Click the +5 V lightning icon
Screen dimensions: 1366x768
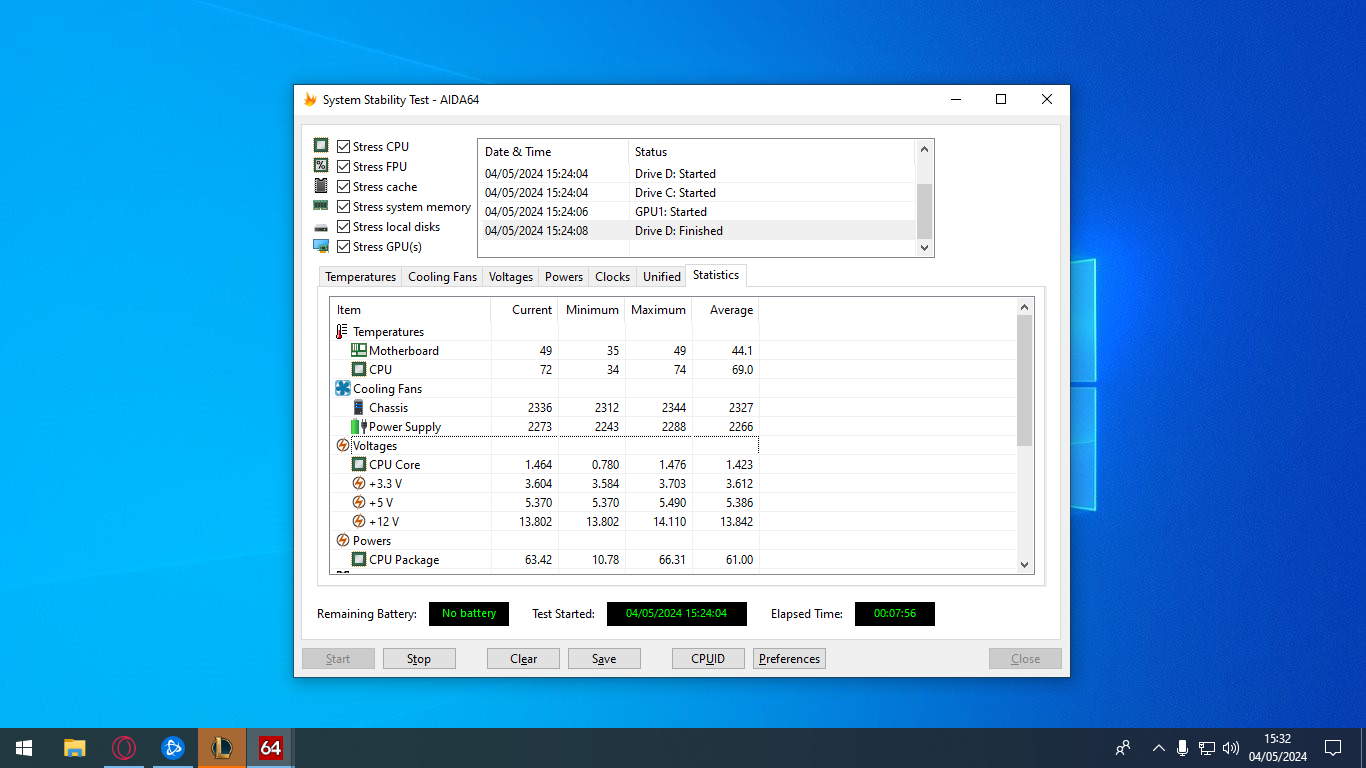pyautogui.click(x=359, y=502)
